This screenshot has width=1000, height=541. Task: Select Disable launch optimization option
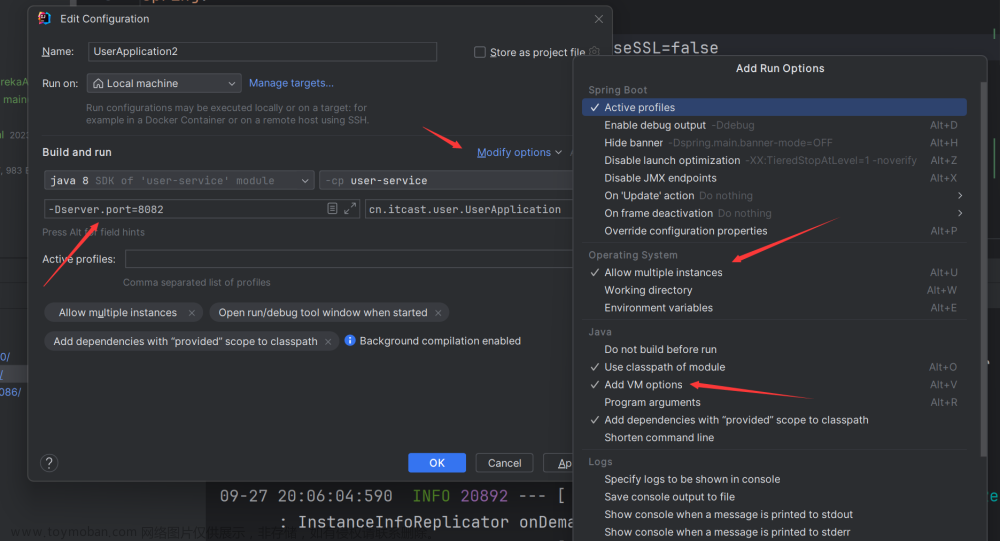pyautogui.click(x=774, y=160)
